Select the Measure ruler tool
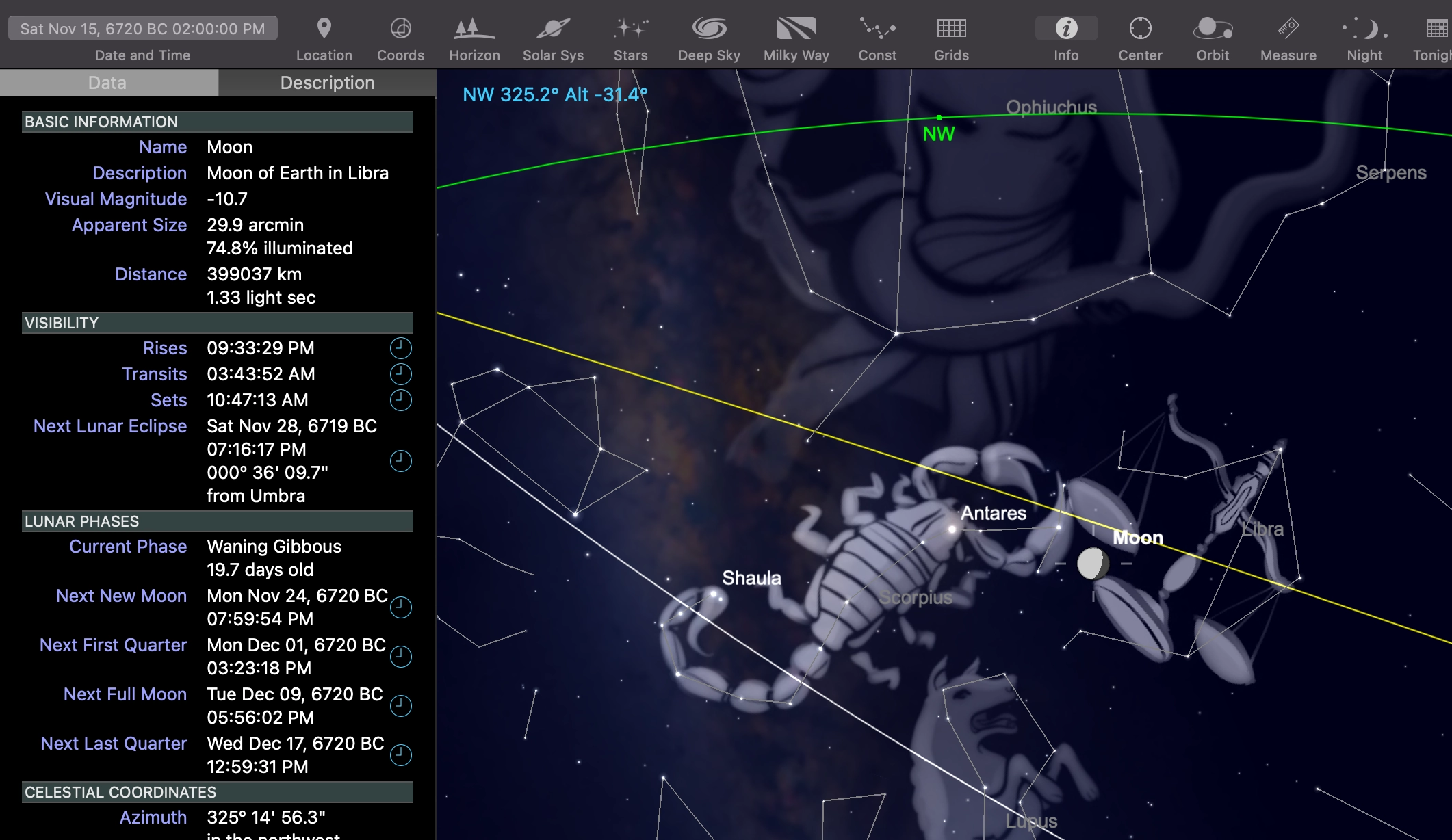Image resolution: width=1452 pixels, height=840 pixels. coord(1288,29)
